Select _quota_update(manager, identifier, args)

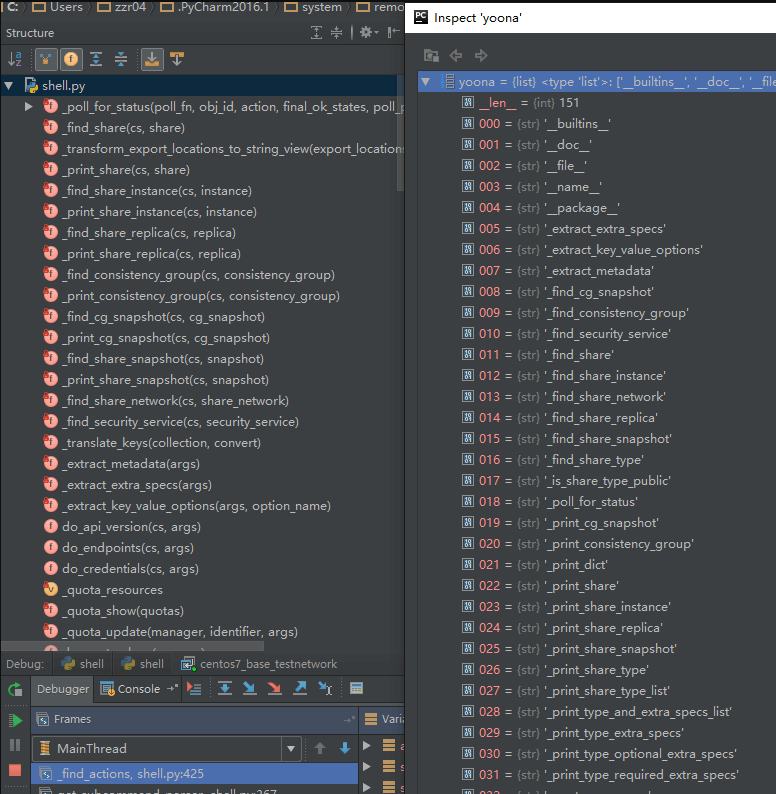pos(180,632)
